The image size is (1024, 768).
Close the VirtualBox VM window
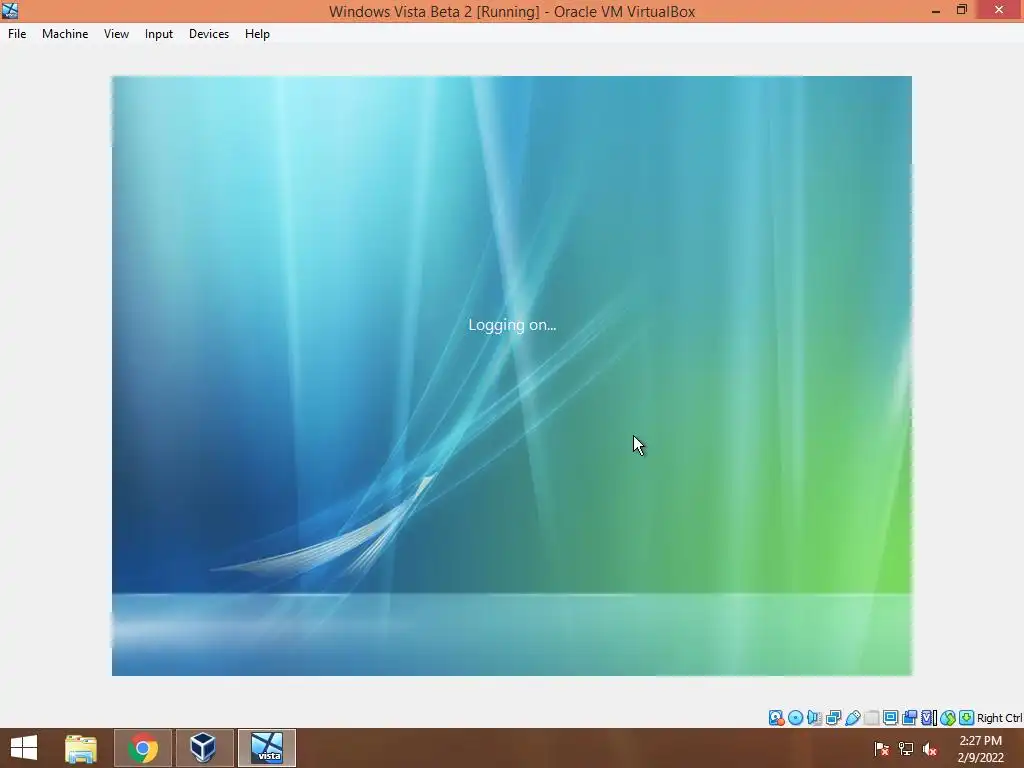tap(999, 10)
